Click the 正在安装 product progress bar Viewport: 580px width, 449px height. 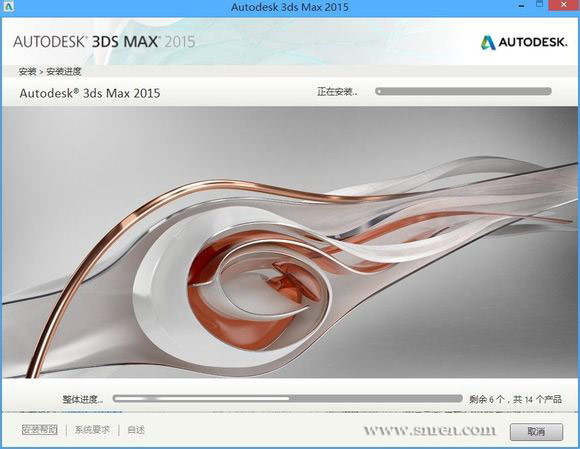click(x=463, y=91)
